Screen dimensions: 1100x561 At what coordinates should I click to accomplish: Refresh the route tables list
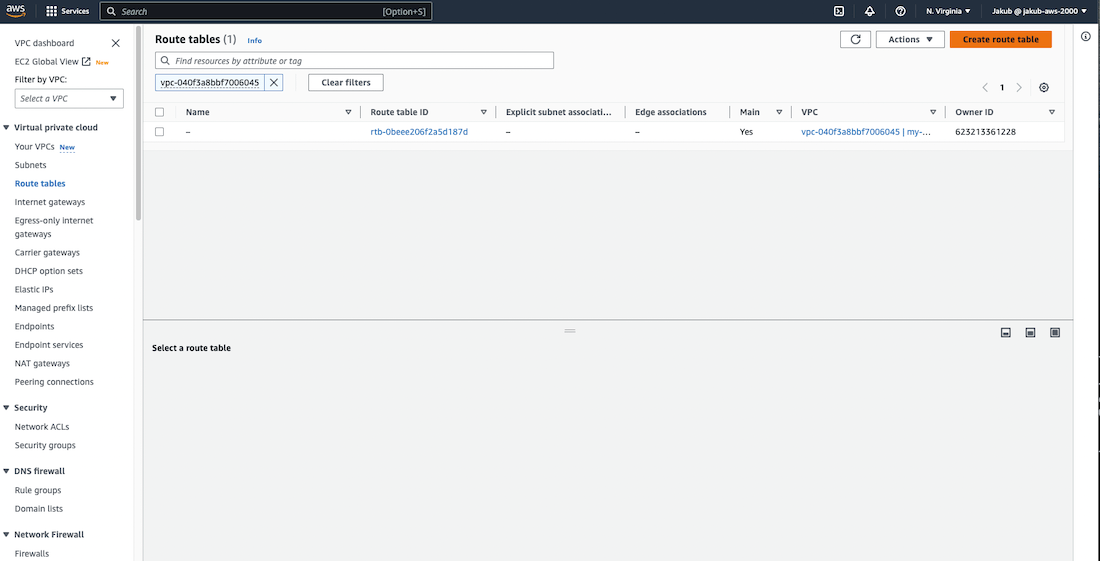855,40
